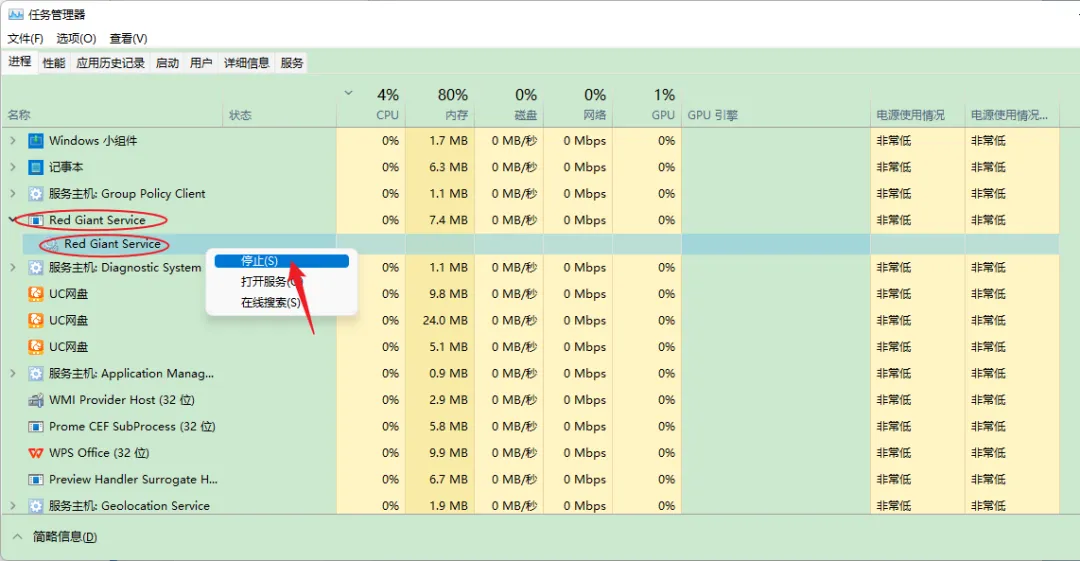Image resolution: width=1080 pixels, height=561 pixels.
Task: Select the WPS Office (32 位) icon
Action: (x=36, y=453)
